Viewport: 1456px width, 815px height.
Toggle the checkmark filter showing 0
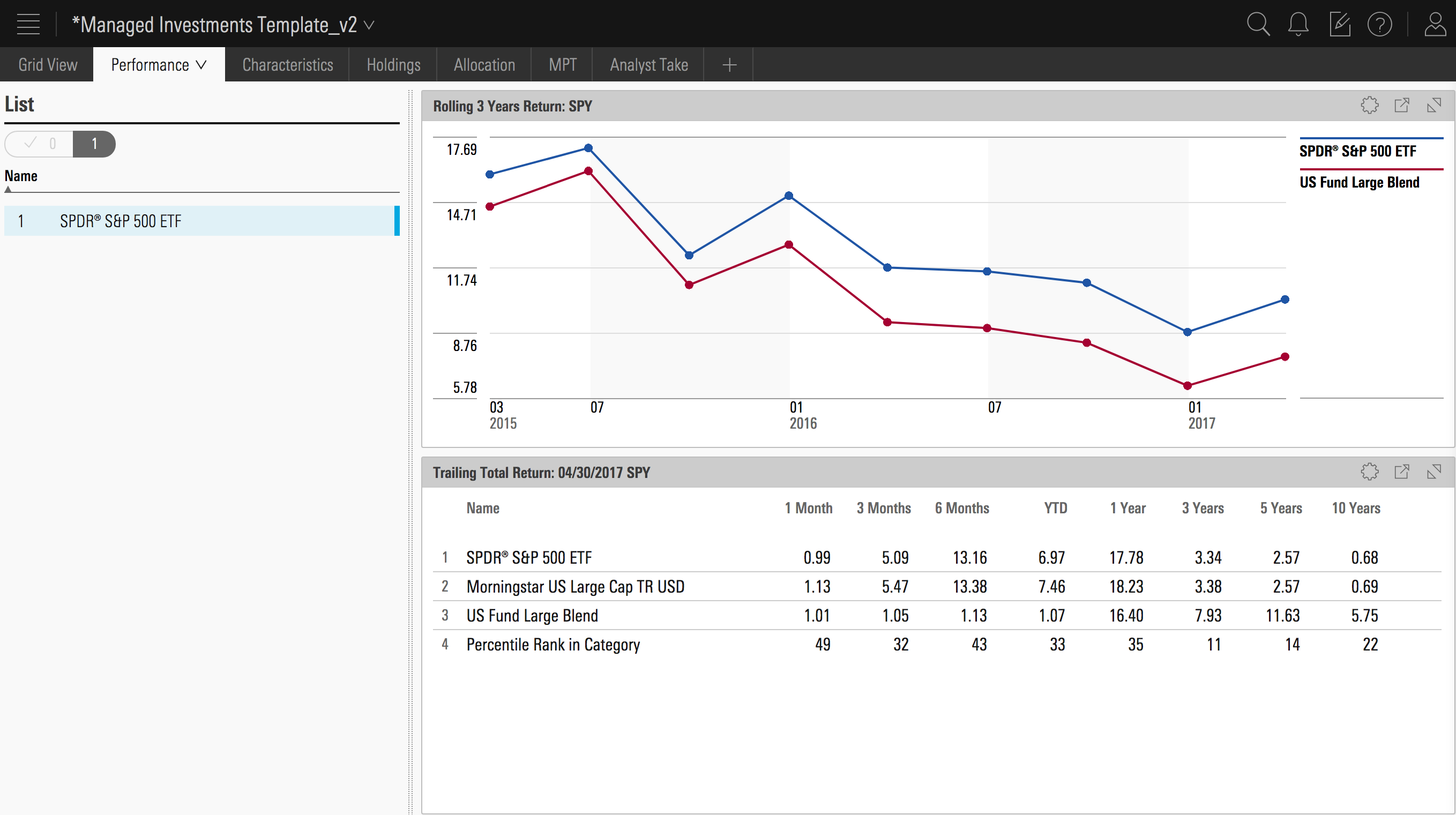(x=40, y=144)
